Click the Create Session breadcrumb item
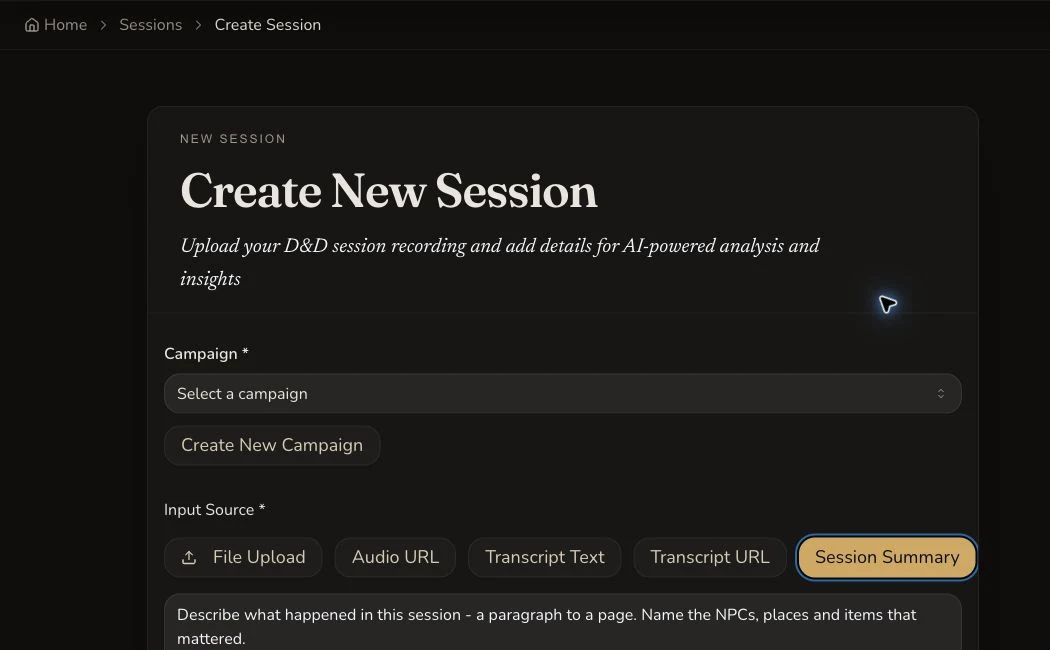The width and height of the screenshot is (1050, 650). point(268,25)
